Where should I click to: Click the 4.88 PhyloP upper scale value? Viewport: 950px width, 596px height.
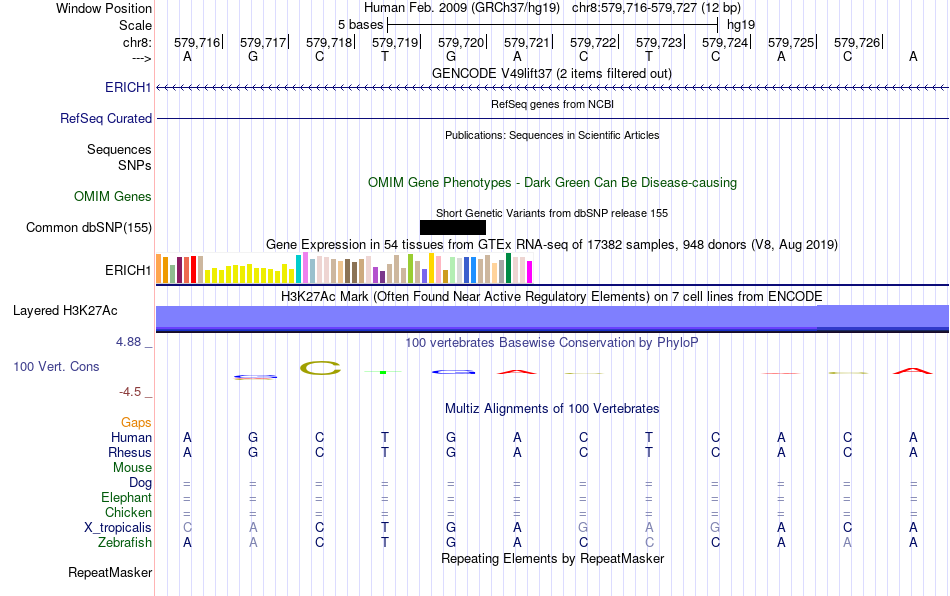pyautogui.click(x=128, y=342)
